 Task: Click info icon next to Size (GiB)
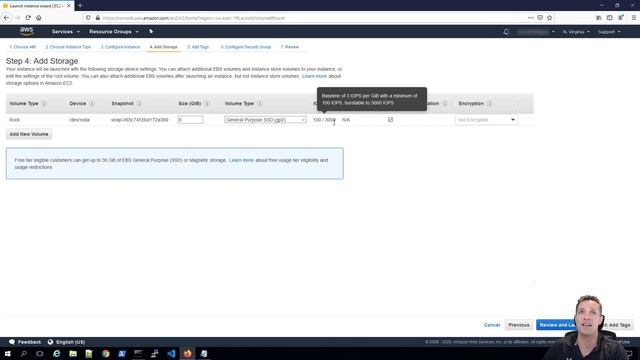(x=207, y=104)
